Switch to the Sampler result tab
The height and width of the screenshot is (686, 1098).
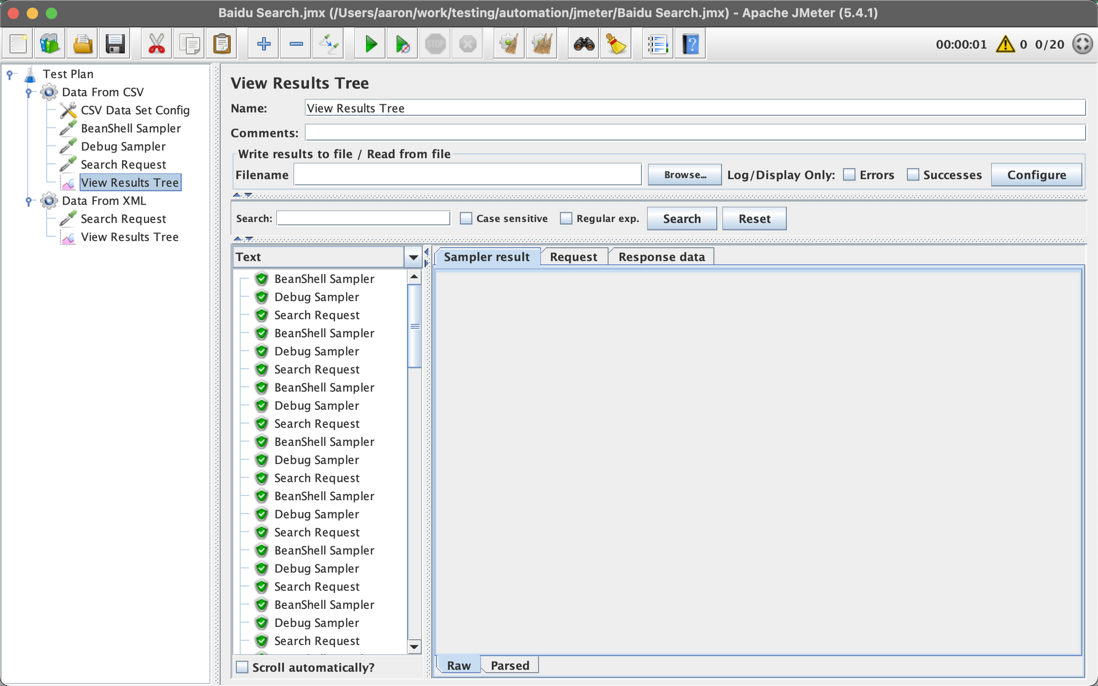(487, 257)
